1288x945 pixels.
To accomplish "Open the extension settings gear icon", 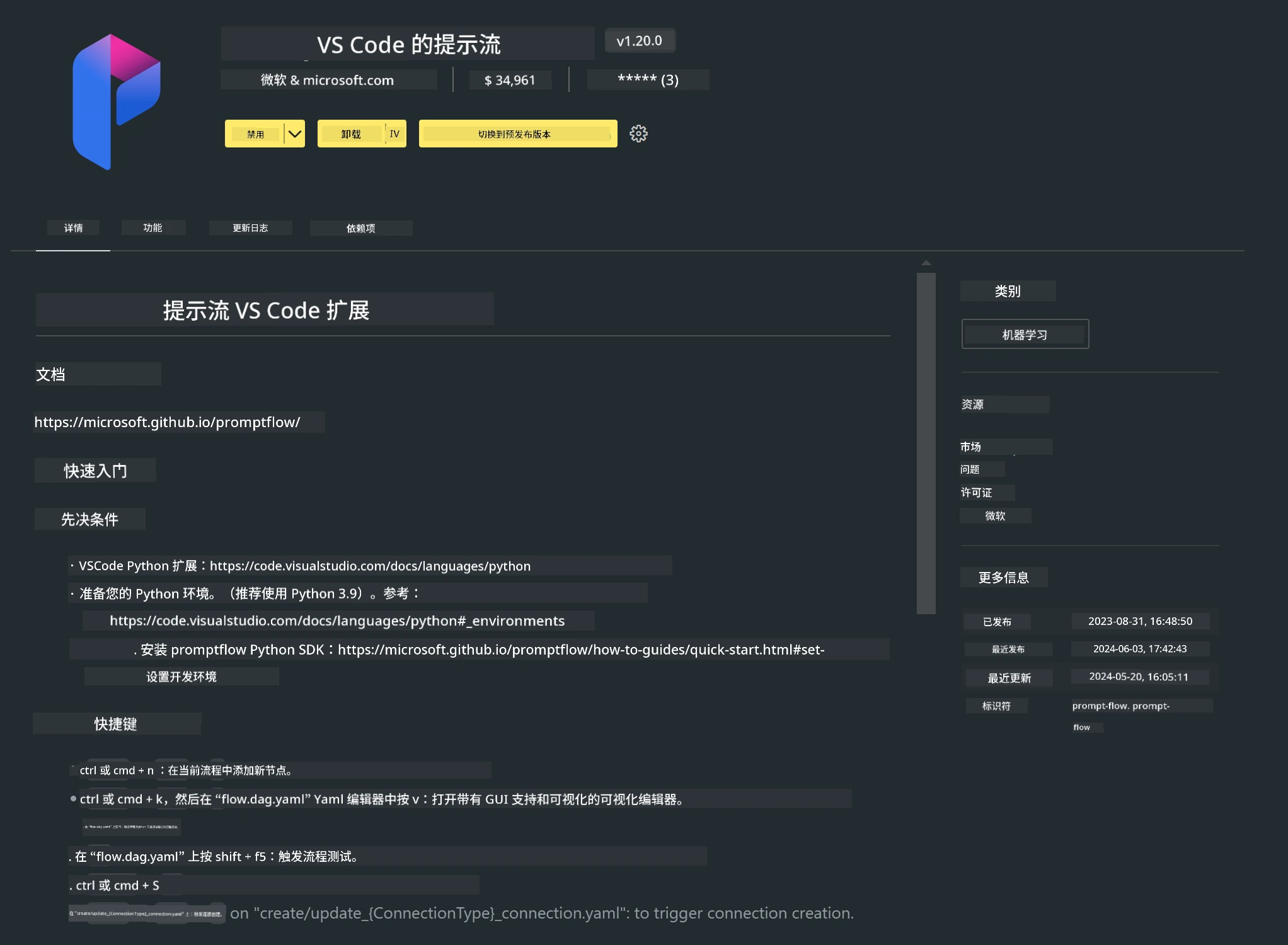I will coord(638,134).
